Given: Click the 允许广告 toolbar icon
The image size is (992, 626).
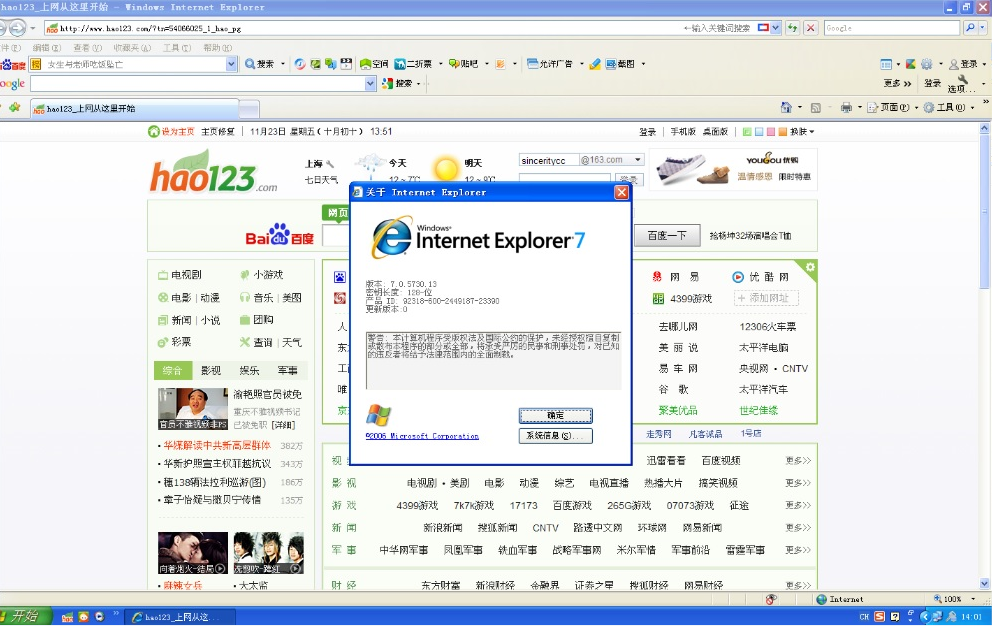Looking at the screenshot, I should (x=550, y=64).
